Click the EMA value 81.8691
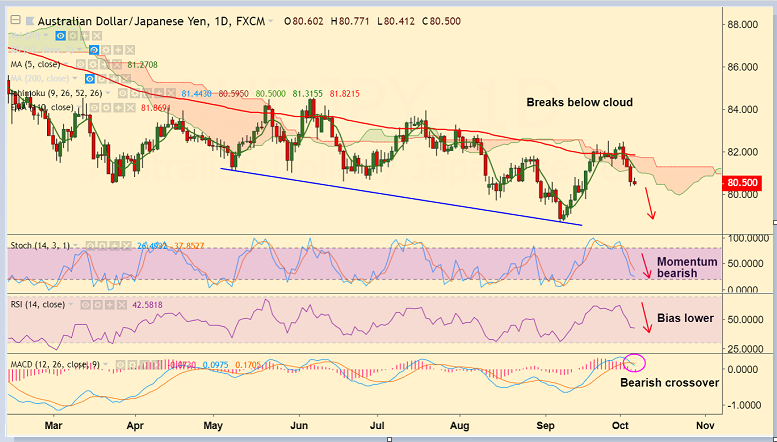 (x=156, y=108)
